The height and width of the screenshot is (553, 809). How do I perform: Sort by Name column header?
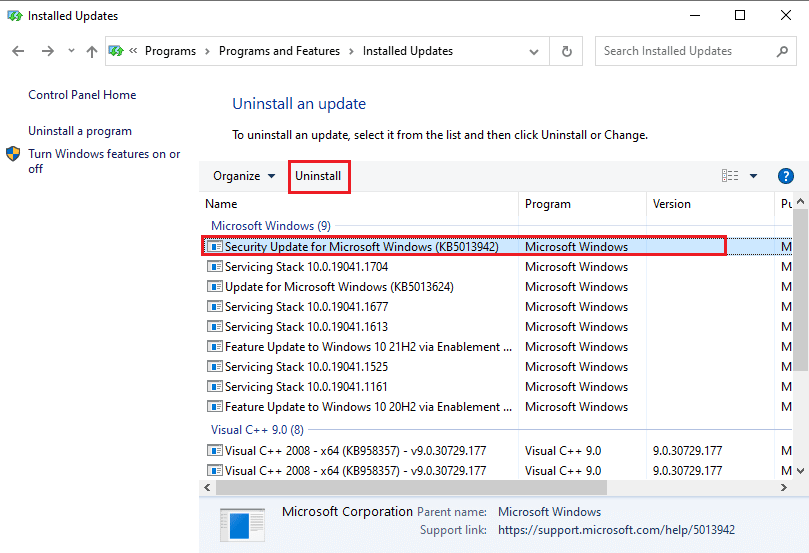[x=359, y=204]
